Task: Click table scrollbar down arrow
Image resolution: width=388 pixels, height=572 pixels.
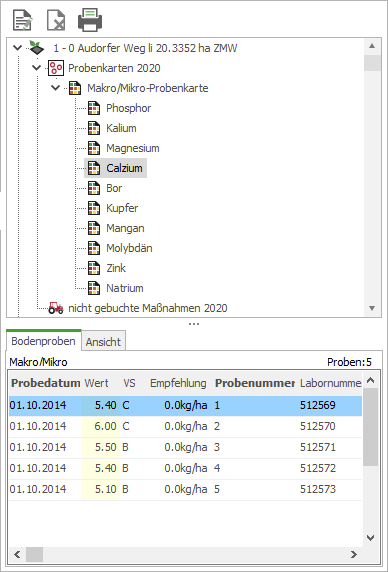Action: tap(370, 538)
